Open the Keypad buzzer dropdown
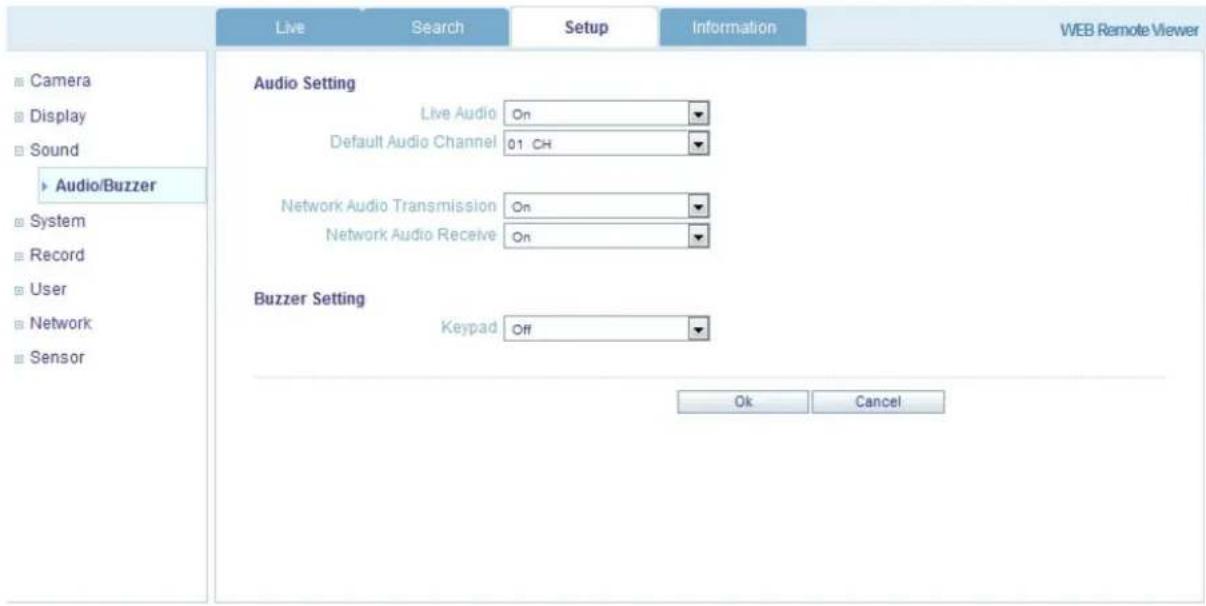The width and height of the screenshot is (1206, 606). [606, 327]
